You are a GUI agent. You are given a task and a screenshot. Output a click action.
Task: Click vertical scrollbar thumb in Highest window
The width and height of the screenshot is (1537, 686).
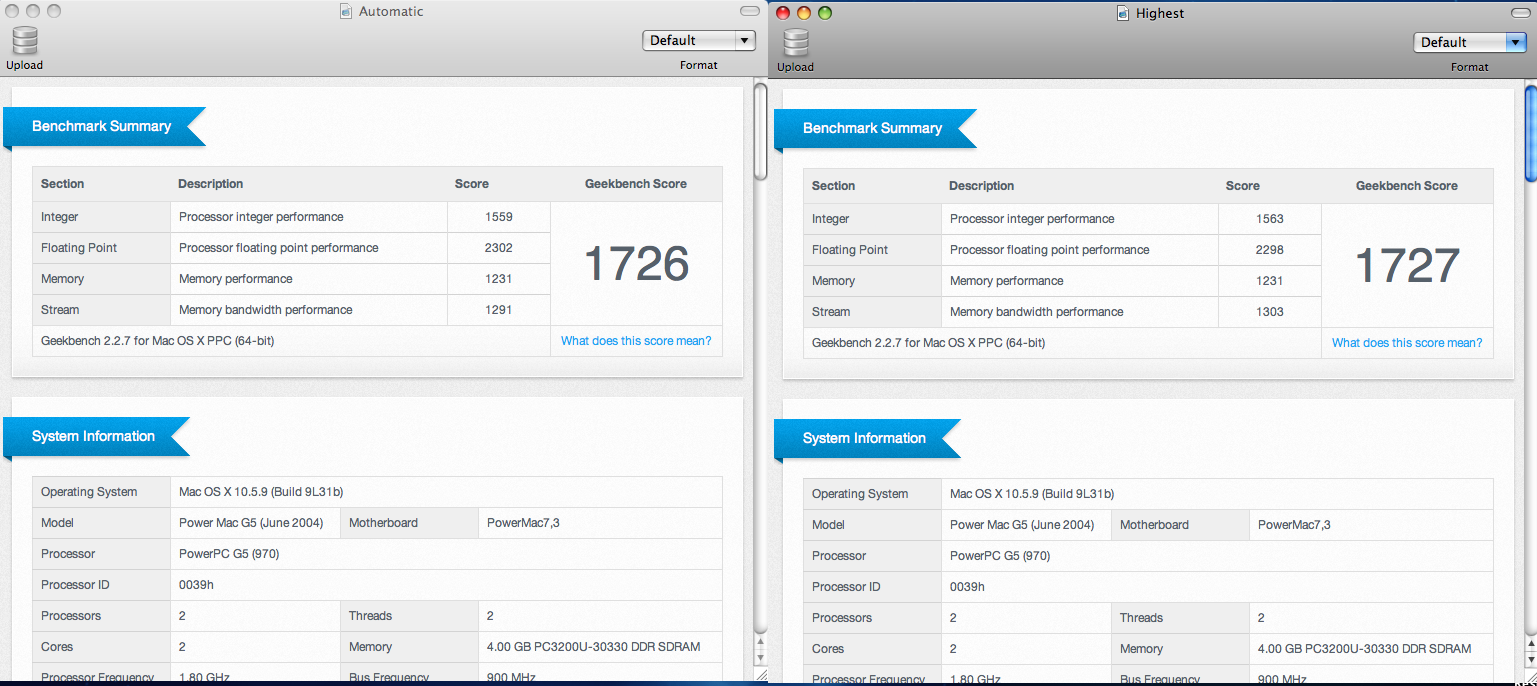1531,134
